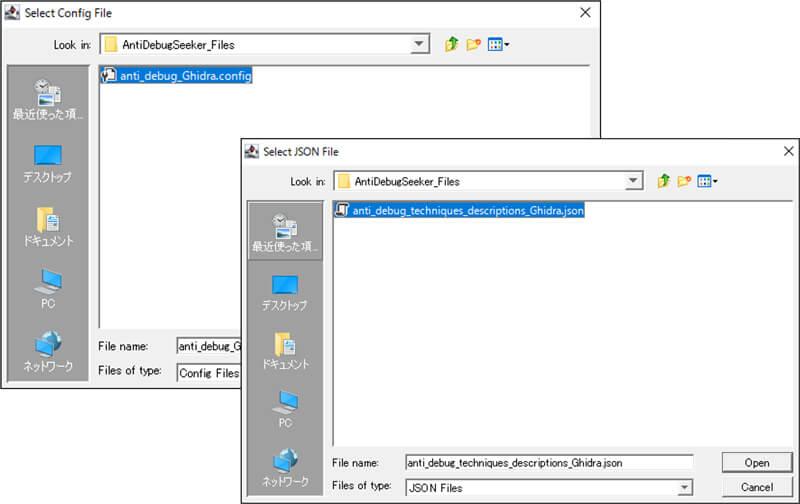Open PC in Select JSON File sidebar
This screenshot has height=504, width=800.
[285, 410]
